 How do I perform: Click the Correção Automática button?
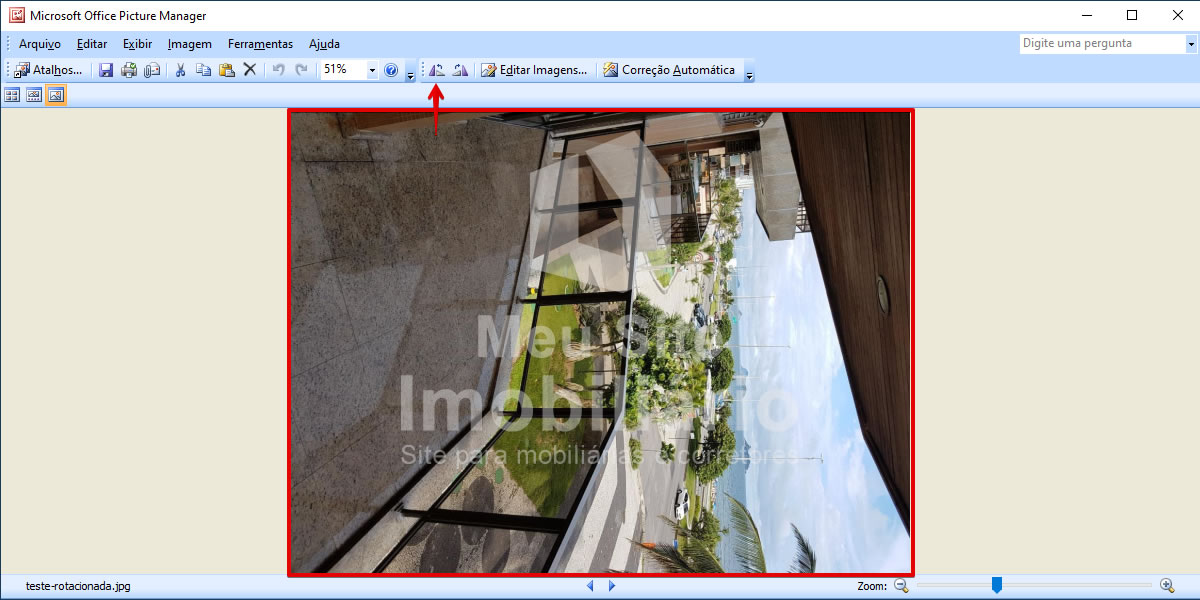click(x=669, y=70)
